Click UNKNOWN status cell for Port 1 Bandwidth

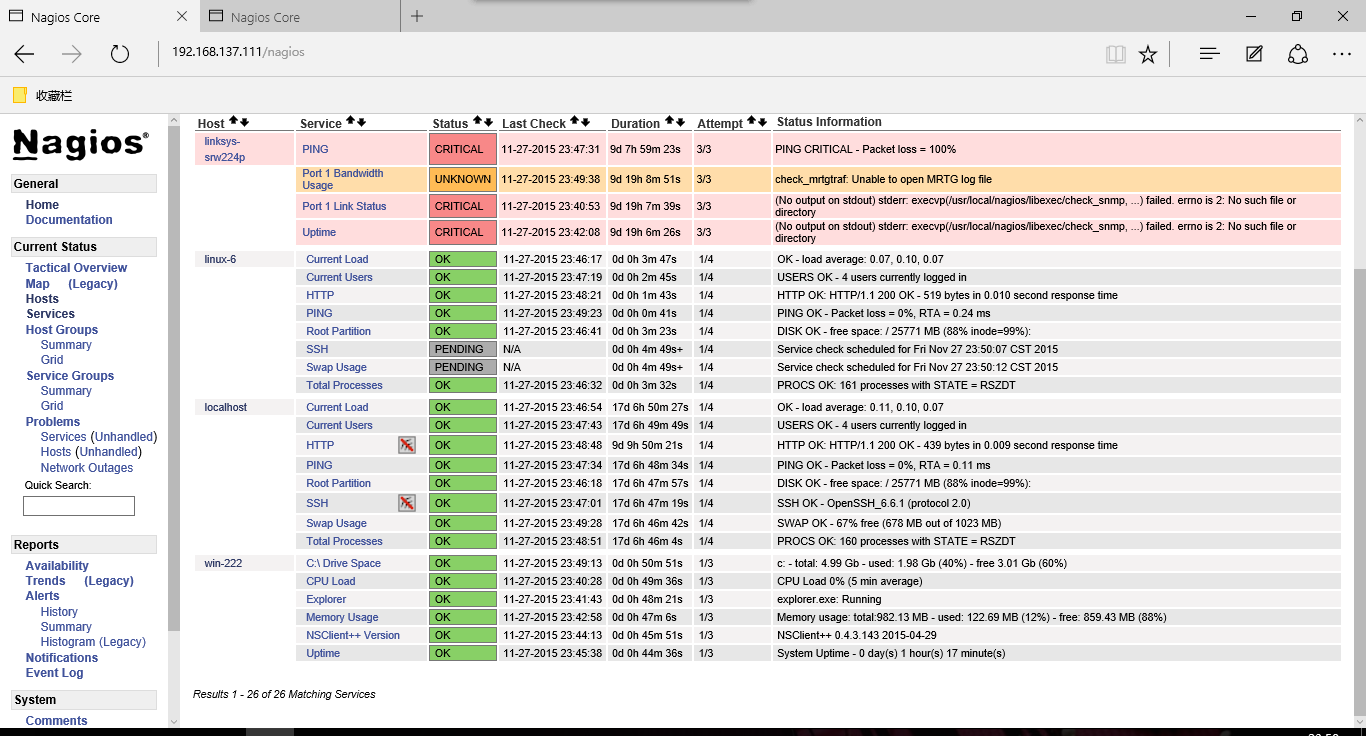pyautogui.click(x=463, y=179)
